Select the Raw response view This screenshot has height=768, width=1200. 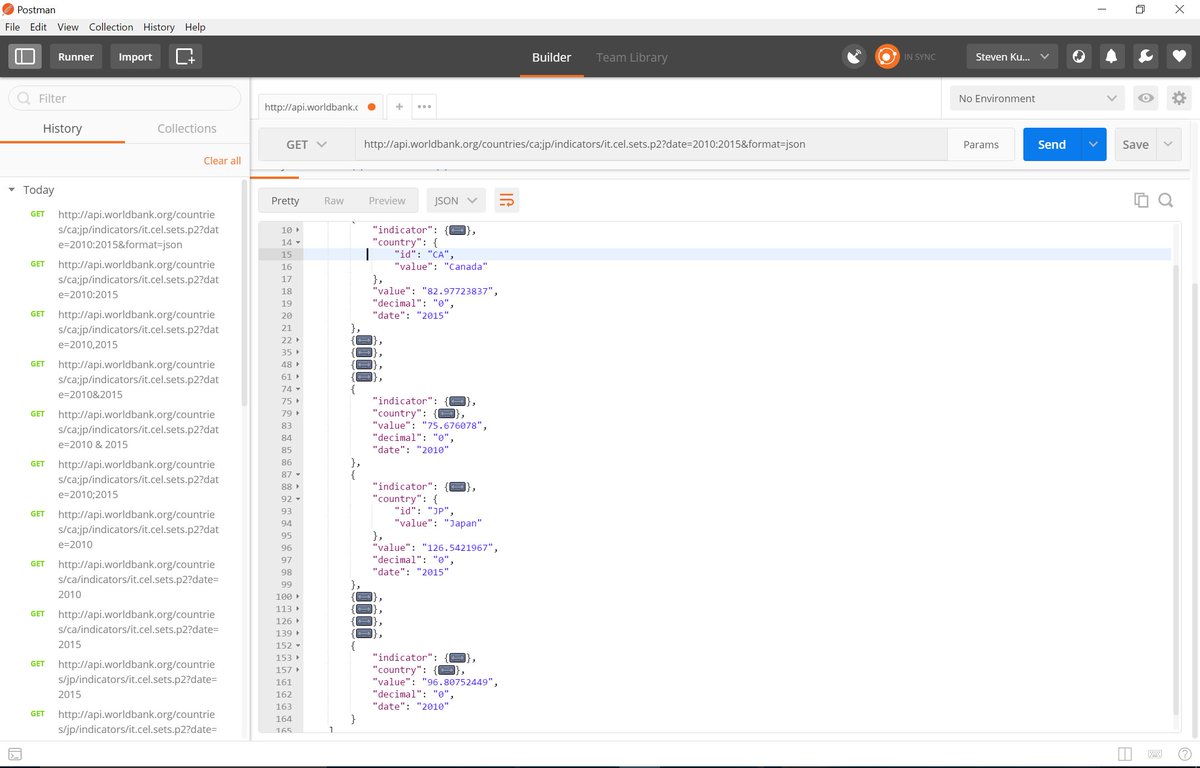(x=334, y=201)
